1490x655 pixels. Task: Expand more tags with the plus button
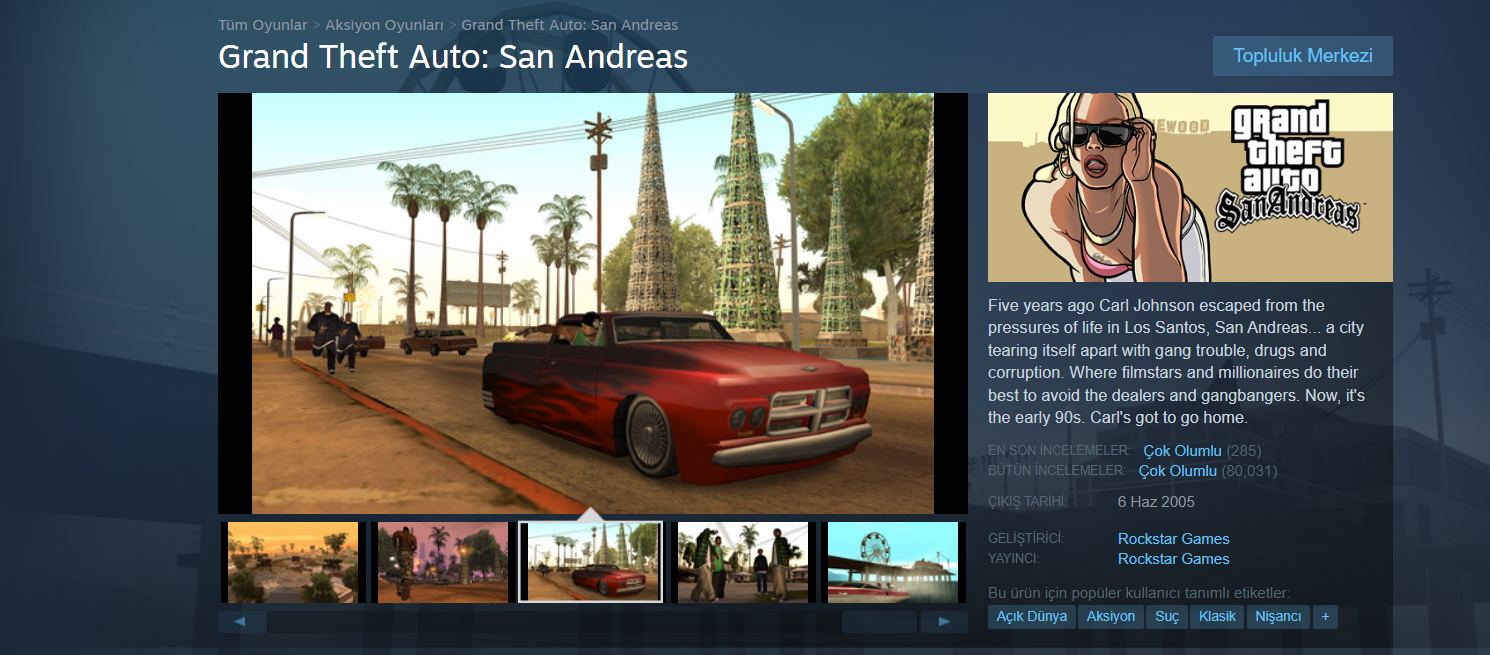(x=1325, y=617)
